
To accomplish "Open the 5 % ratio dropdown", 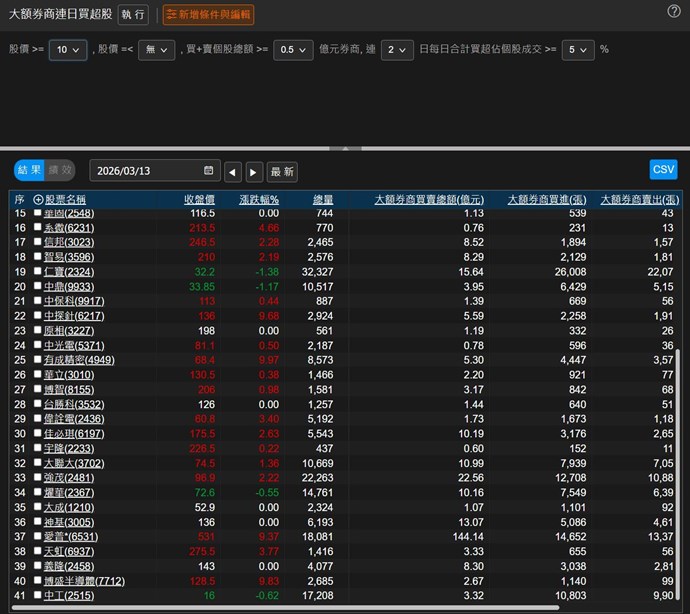I will click(x=578, y=50).
